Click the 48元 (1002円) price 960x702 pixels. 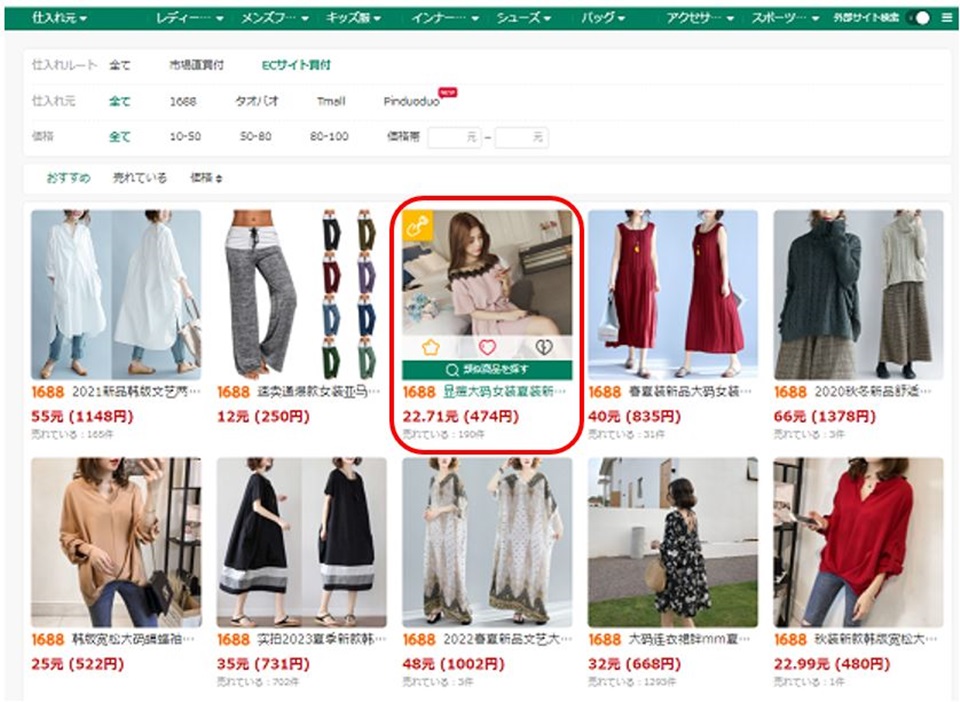coord(454,664)
